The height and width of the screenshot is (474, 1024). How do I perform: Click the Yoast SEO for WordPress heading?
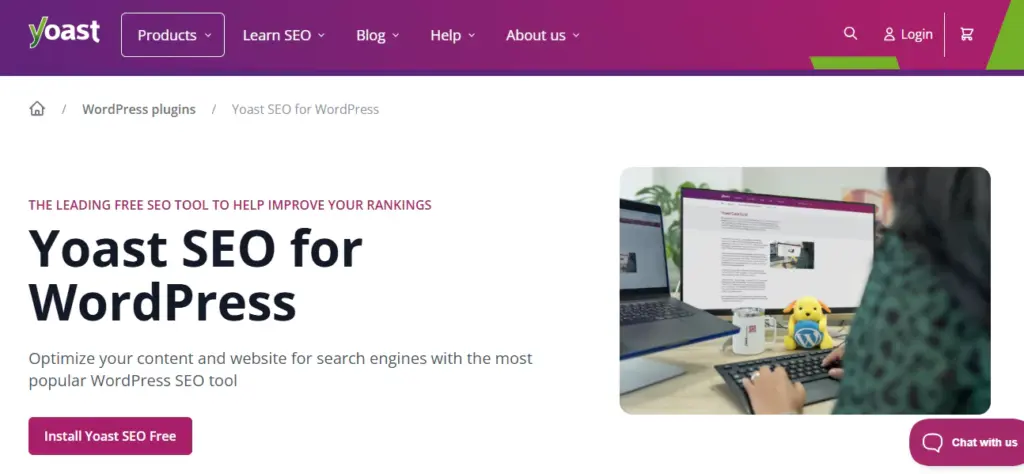195,275
